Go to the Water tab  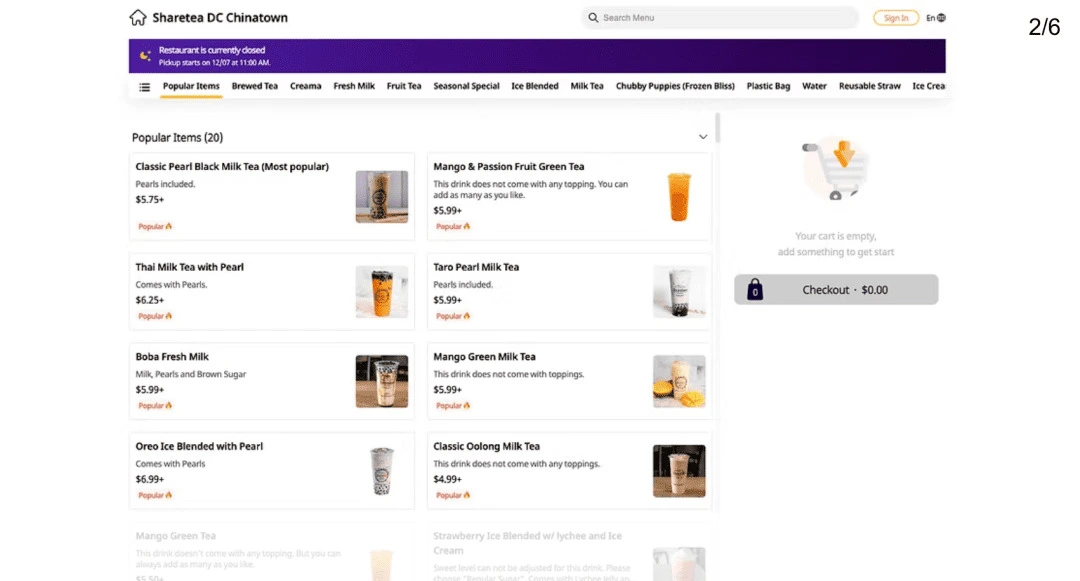(814, 86)
